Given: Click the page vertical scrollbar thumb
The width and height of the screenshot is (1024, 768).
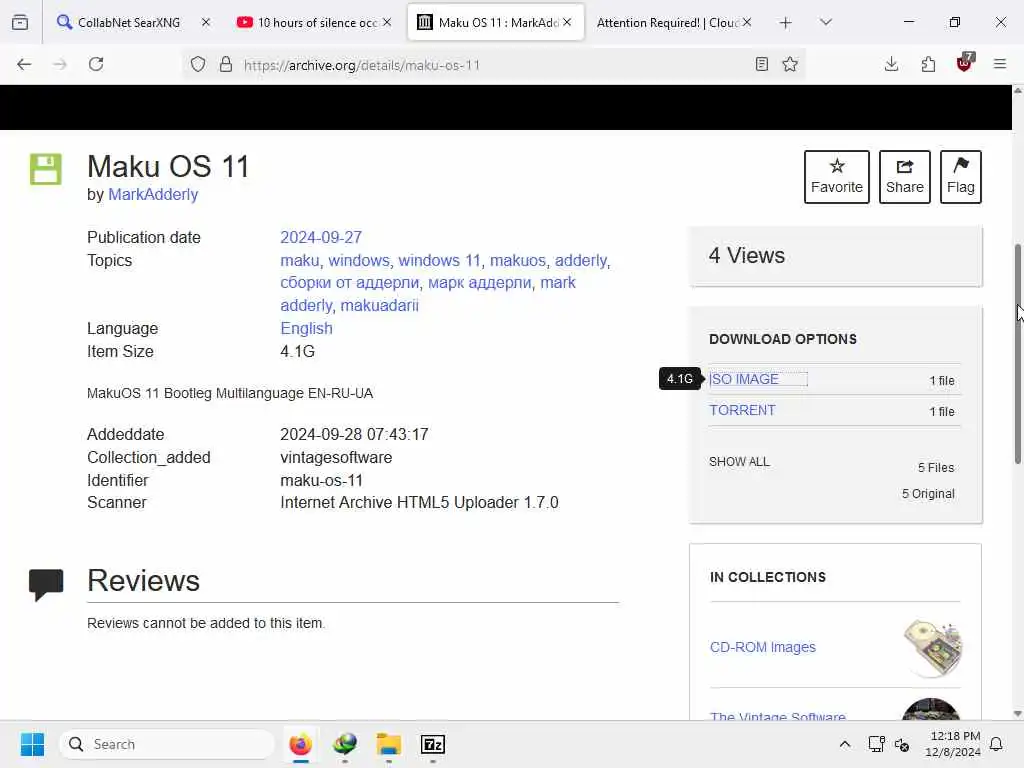Looking at the screenshot, I should (1017, 353).
